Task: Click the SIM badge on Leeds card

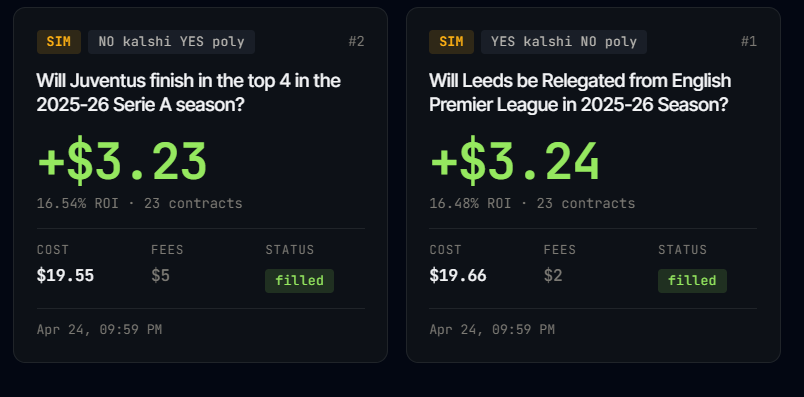Action: pos(451,42)
